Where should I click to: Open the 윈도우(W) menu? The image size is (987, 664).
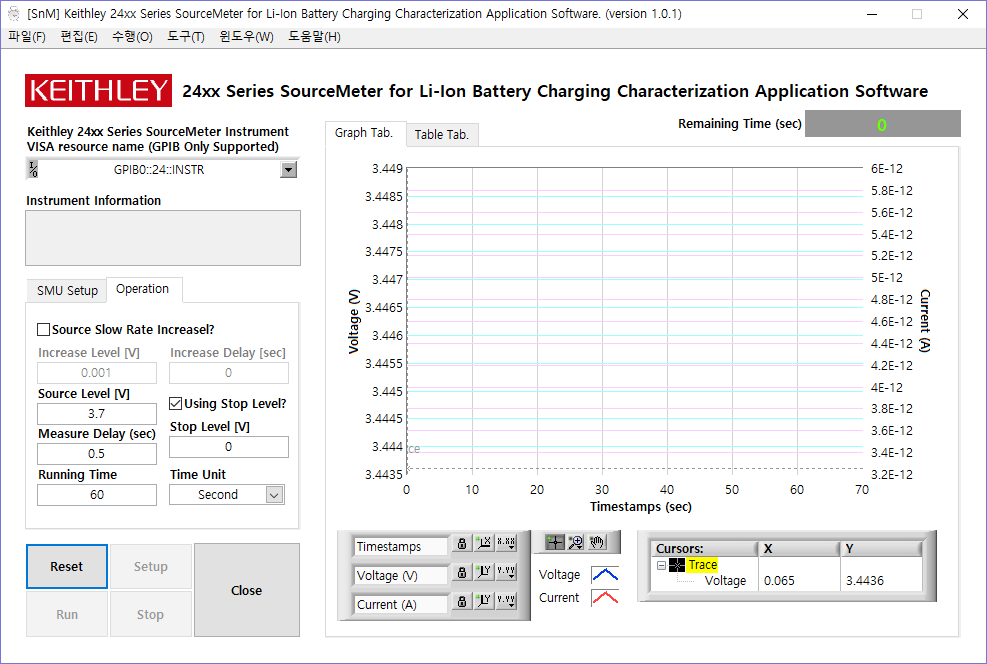246,37
